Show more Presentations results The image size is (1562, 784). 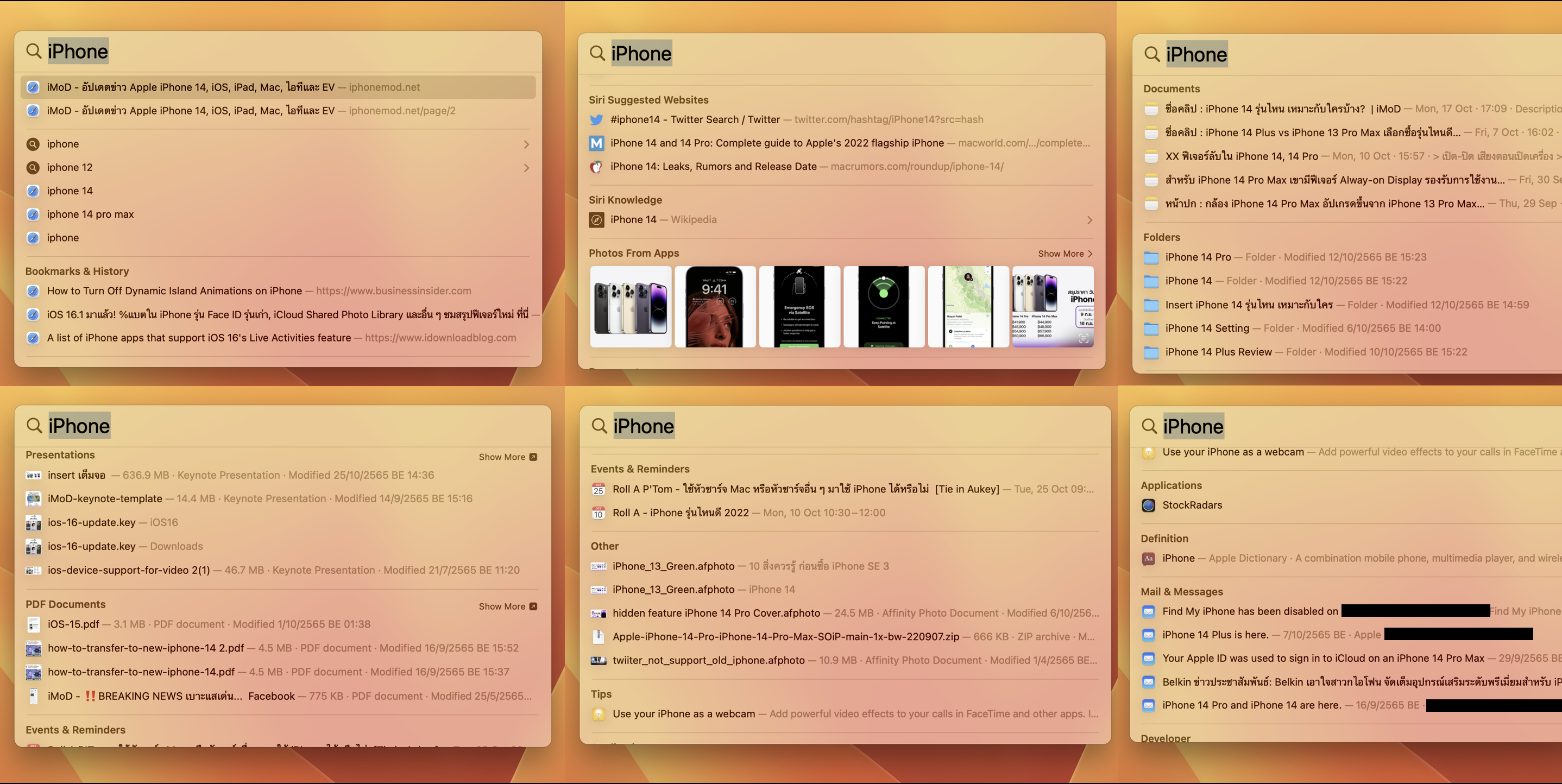(507, 457)
